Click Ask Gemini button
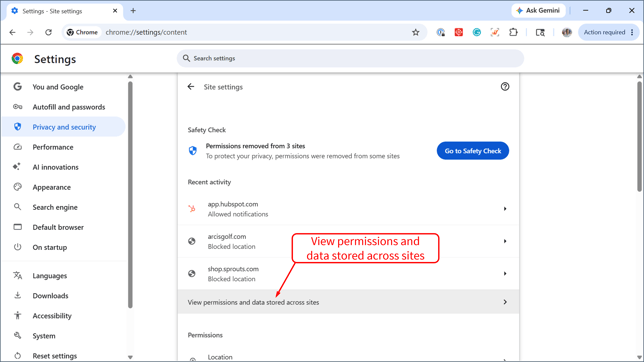Viewport: 644px width, 362px height. (538, 11)
